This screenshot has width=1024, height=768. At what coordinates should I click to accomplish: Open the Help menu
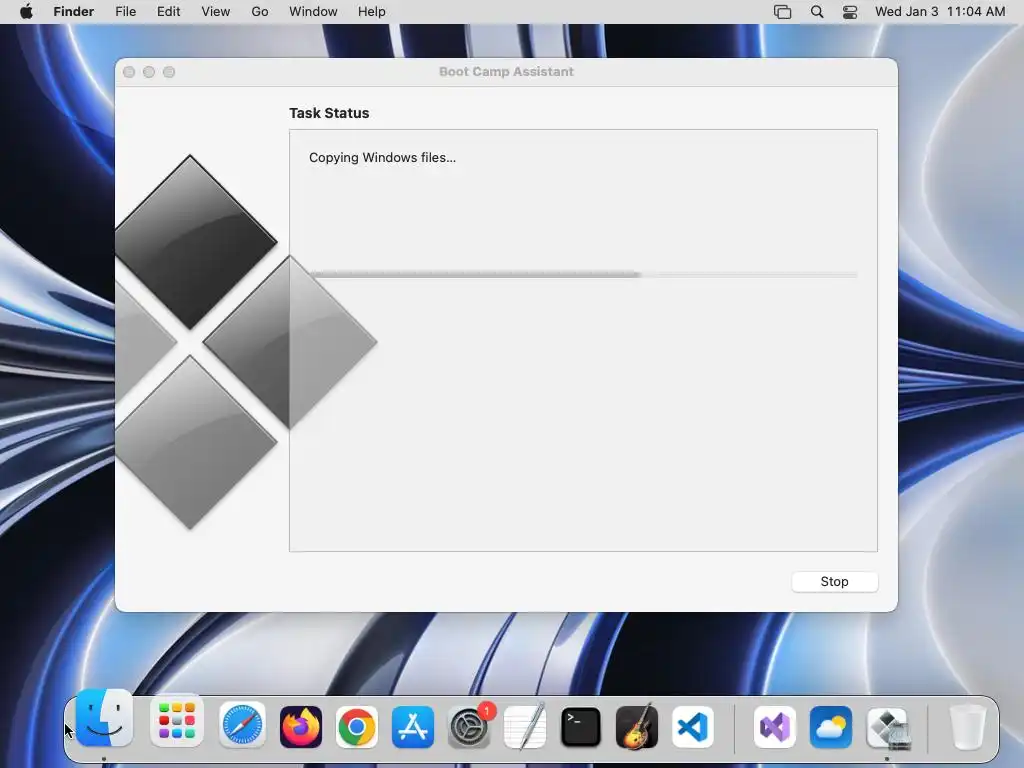coord(372,12)
